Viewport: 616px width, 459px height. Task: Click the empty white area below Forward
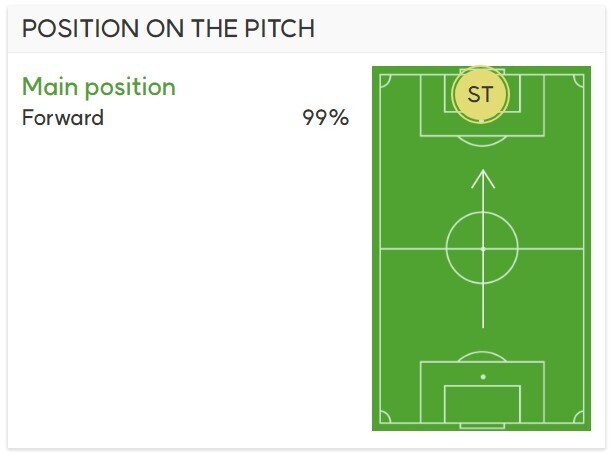pyautogui.click(x=180, y=280)
